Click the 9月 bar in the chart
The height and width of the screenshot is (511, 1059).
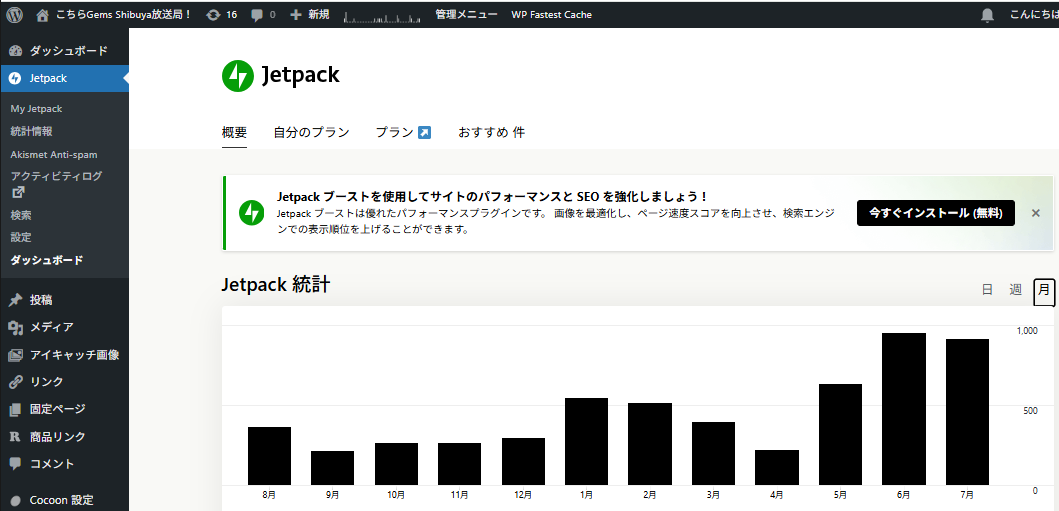[332, 468]
